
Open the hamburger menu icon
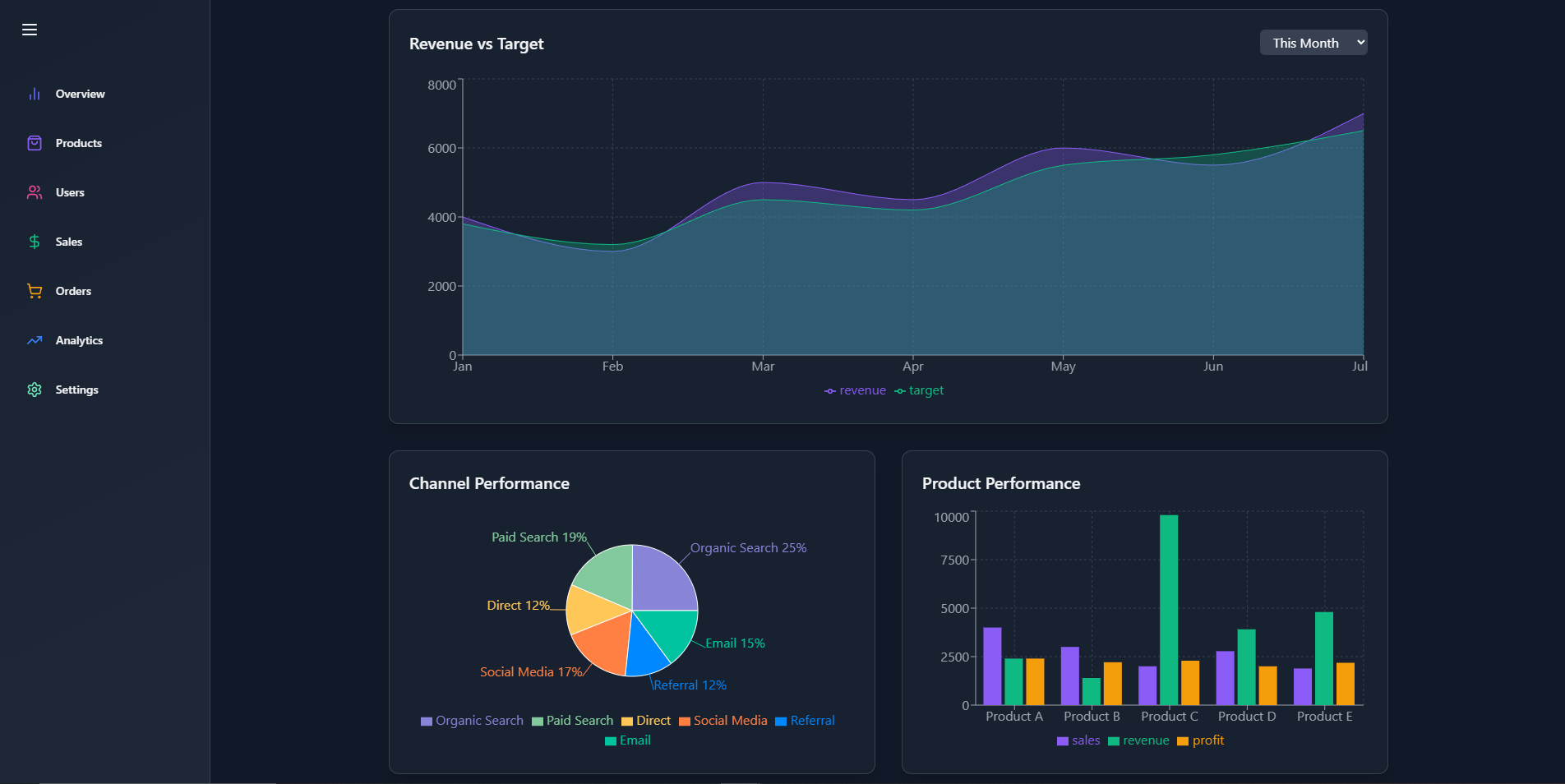click(x=30, y=30)
